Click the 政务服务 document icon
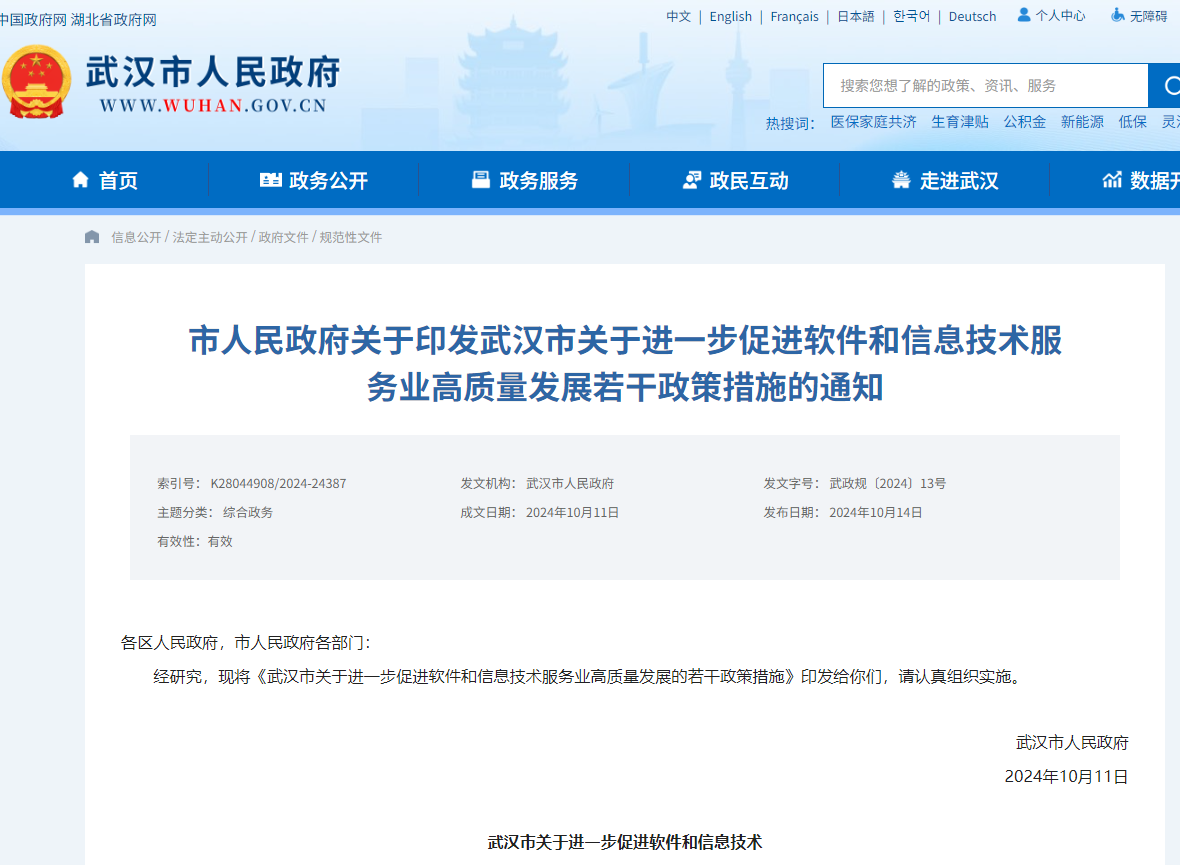 482,178
